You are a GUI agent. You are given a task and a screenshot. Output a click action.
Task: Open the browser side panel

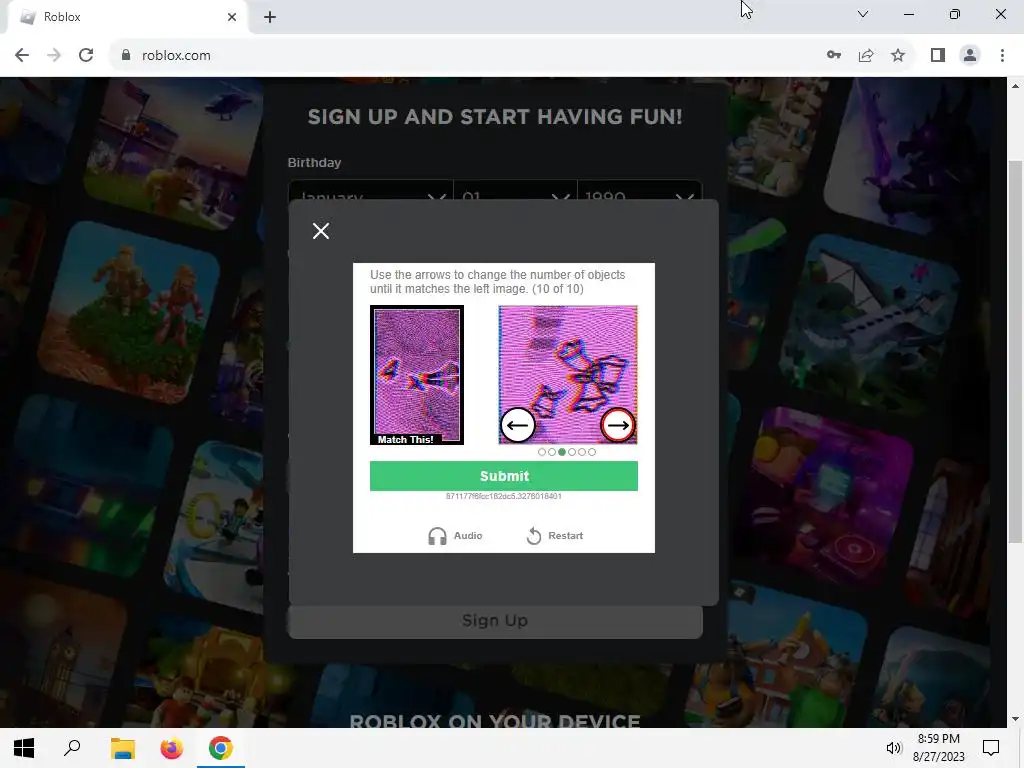[938, 56]
